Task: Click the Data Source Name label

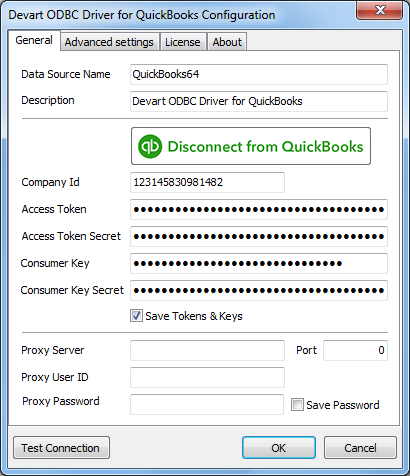Action: point(66,74)
